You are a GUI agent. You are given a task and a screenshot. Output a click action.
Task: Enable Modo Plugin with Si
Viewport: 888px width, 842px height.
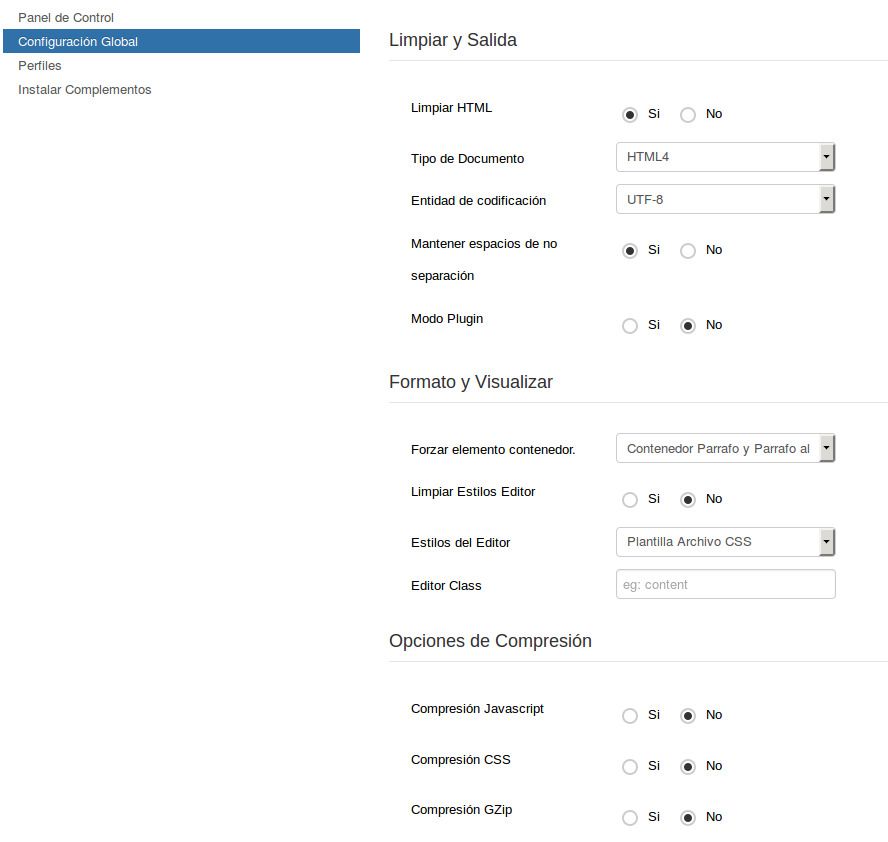click(629, 326)
